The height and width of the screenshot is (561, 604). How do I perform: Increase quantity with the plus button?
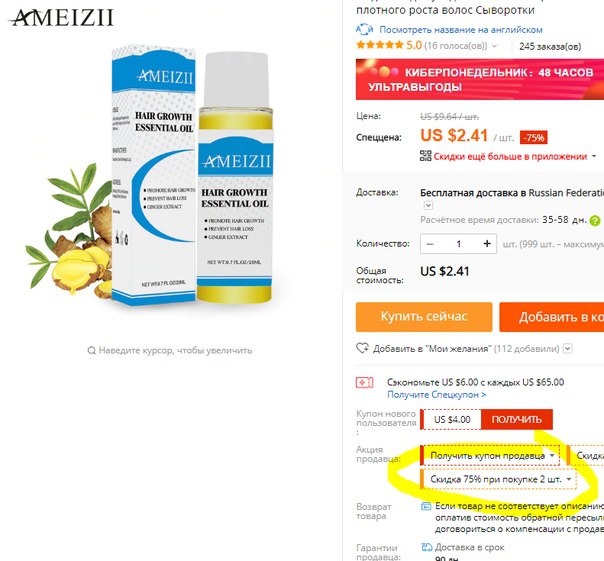point(487,244)
